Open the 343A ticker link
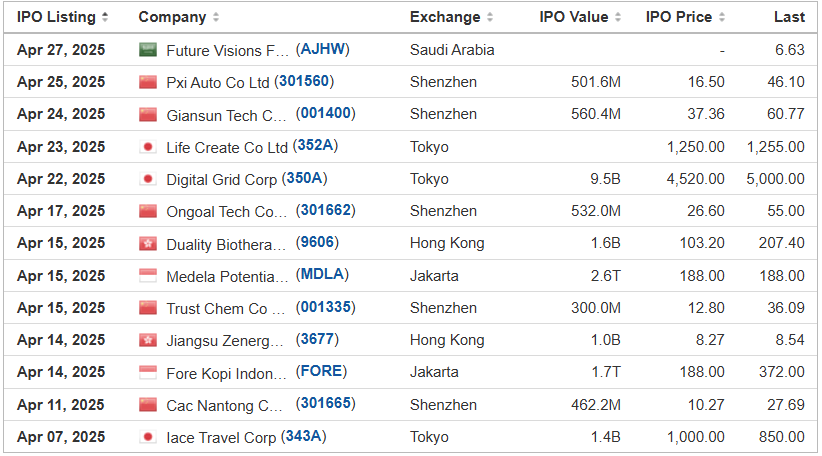822x456 pixels. click(x=304, y=436)
